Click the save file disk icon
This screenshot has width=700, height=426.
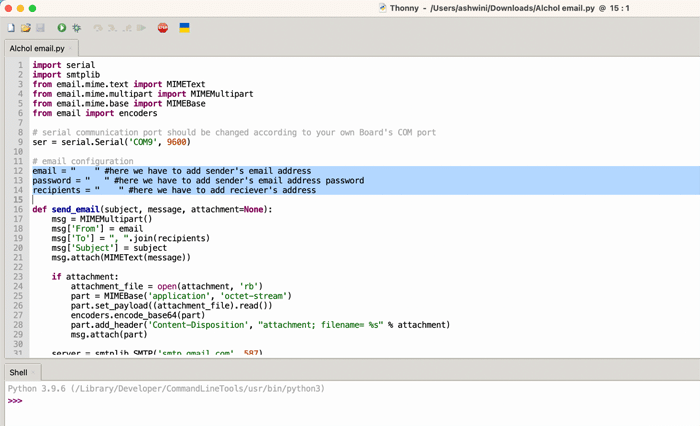coord(40,28)
